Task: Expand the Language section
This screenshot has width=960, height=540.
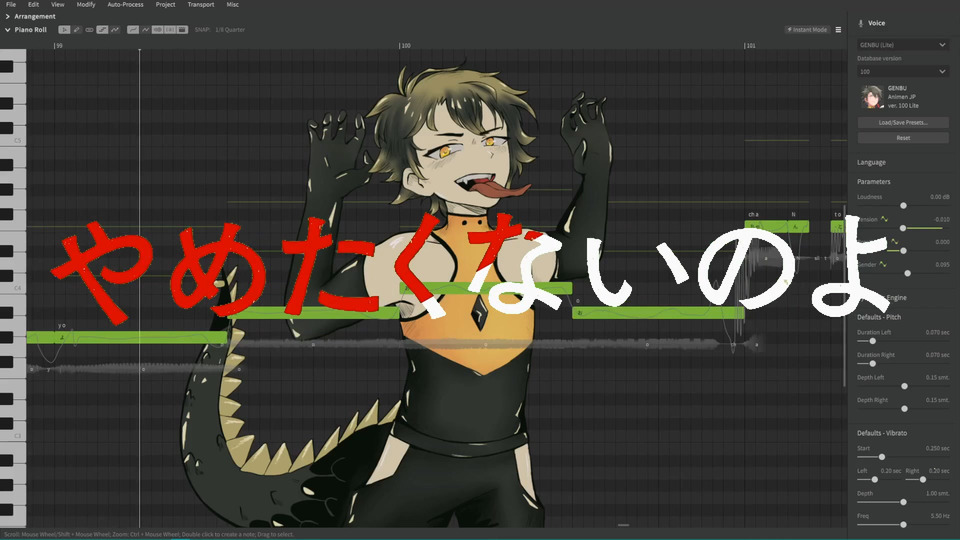Action: (x=871, y=163)
